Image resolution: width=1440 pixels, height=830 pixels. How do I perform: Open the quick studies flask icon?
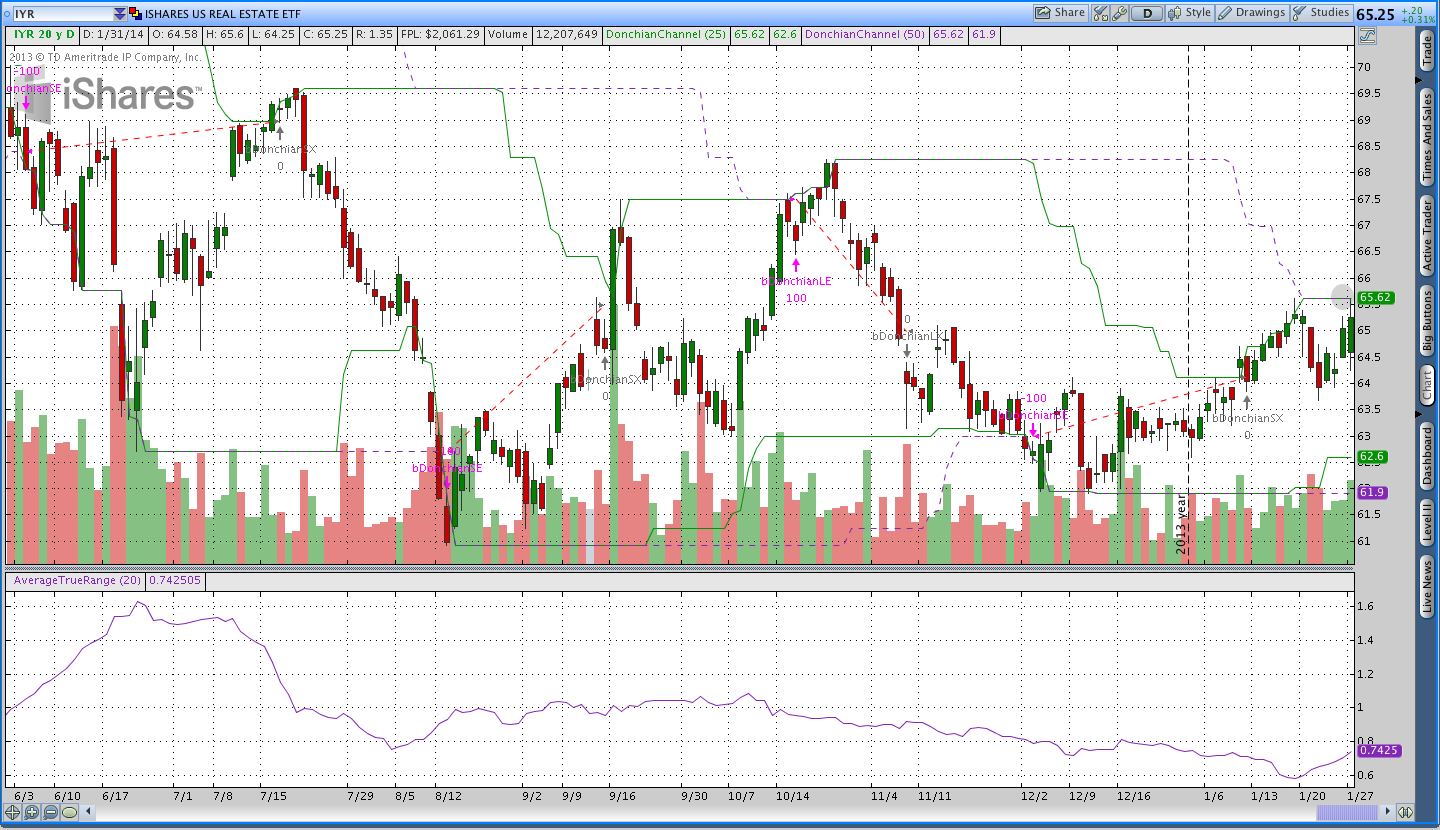coord(1101,13)
